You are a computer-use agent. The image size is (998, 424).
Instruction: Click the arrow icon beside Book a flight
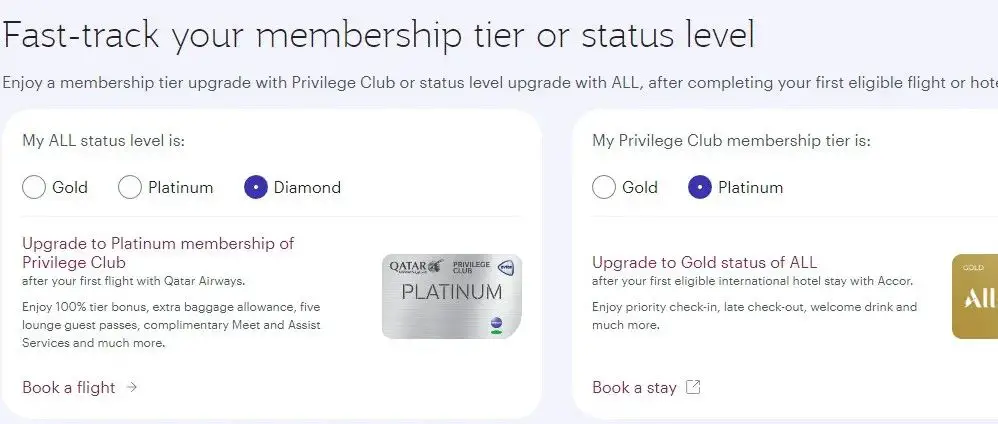132,387
